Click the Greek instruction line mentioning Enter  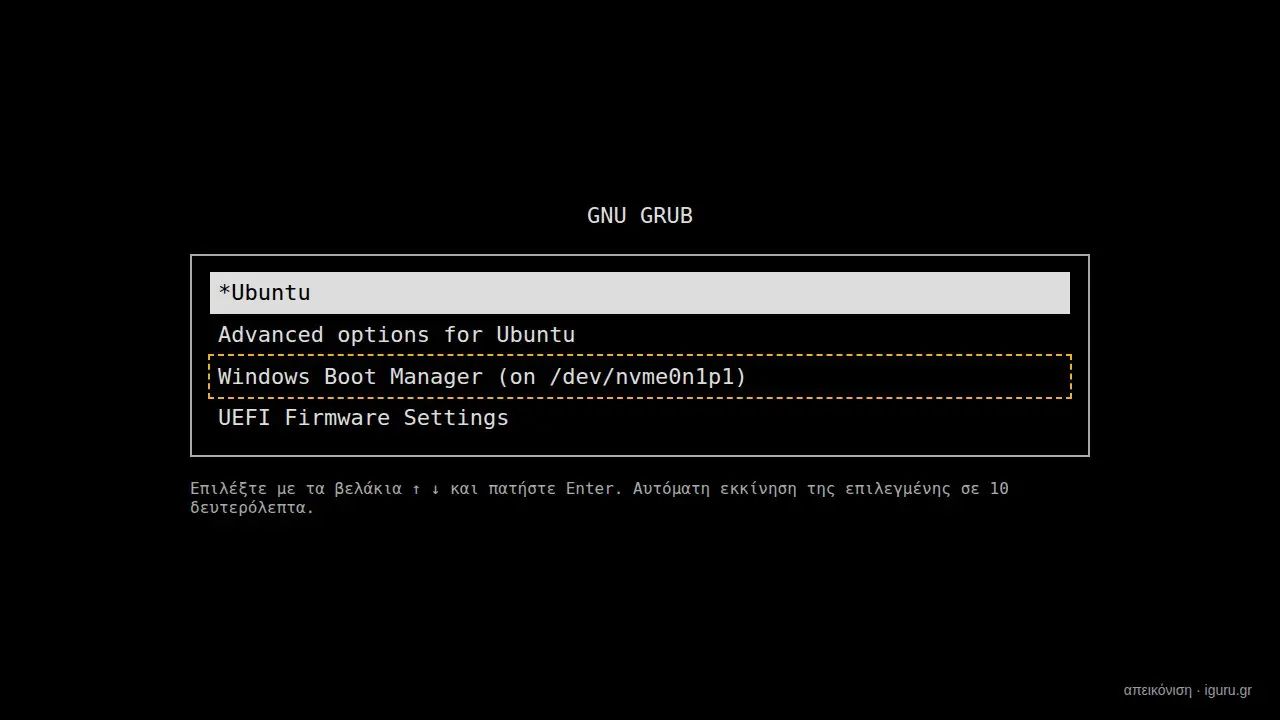click(x=599, y=489)
